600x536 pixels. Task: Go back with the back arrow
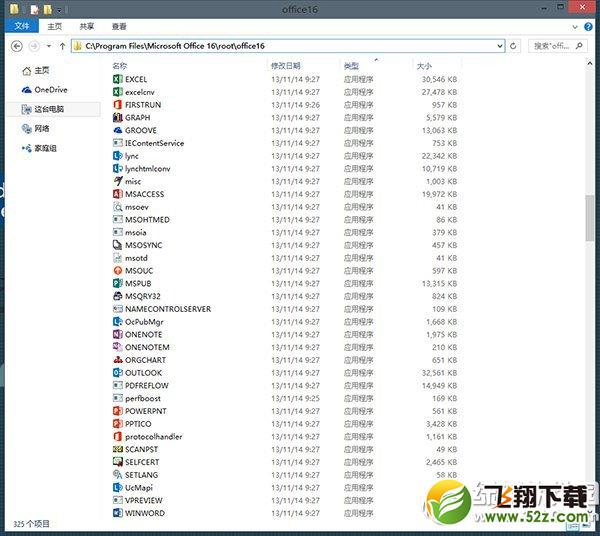pos(16,46)
